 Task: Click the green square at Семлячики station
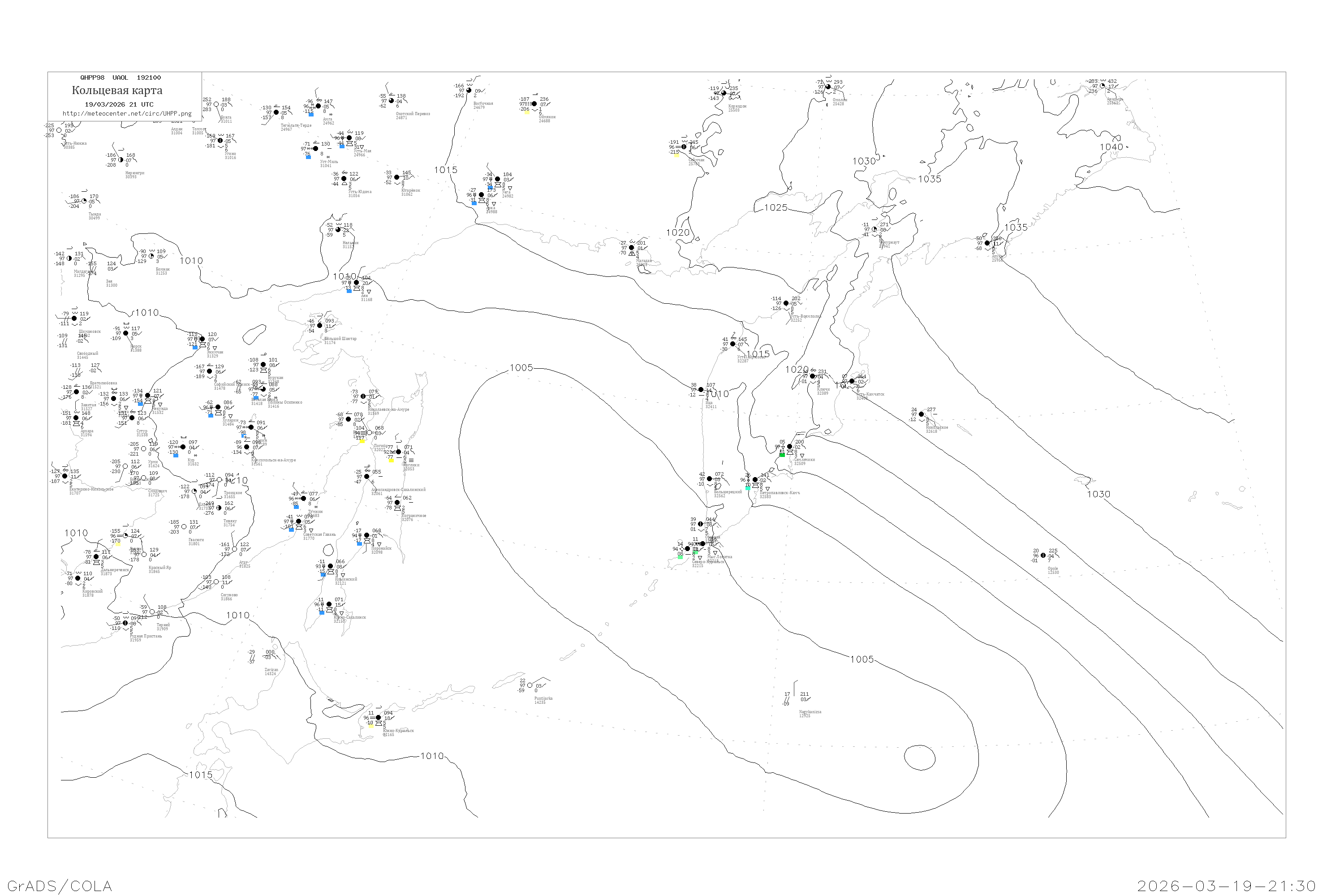(x=782, y=455)
